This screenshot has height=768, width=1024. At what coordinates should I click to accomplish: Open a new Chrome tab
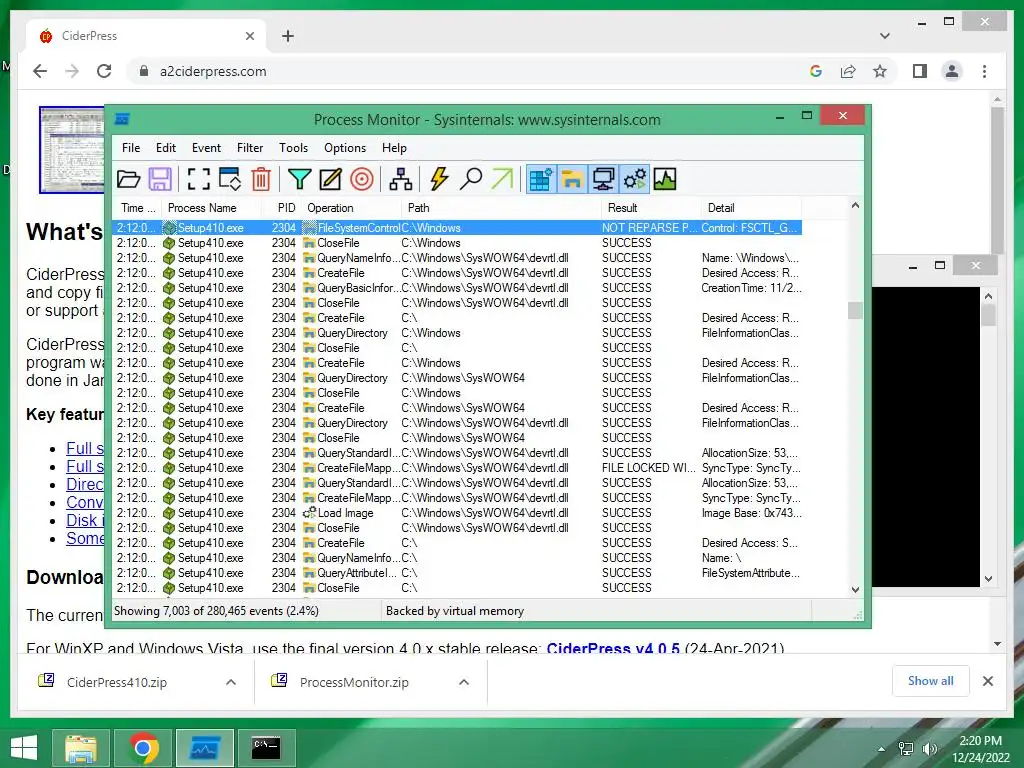[288, 36]
